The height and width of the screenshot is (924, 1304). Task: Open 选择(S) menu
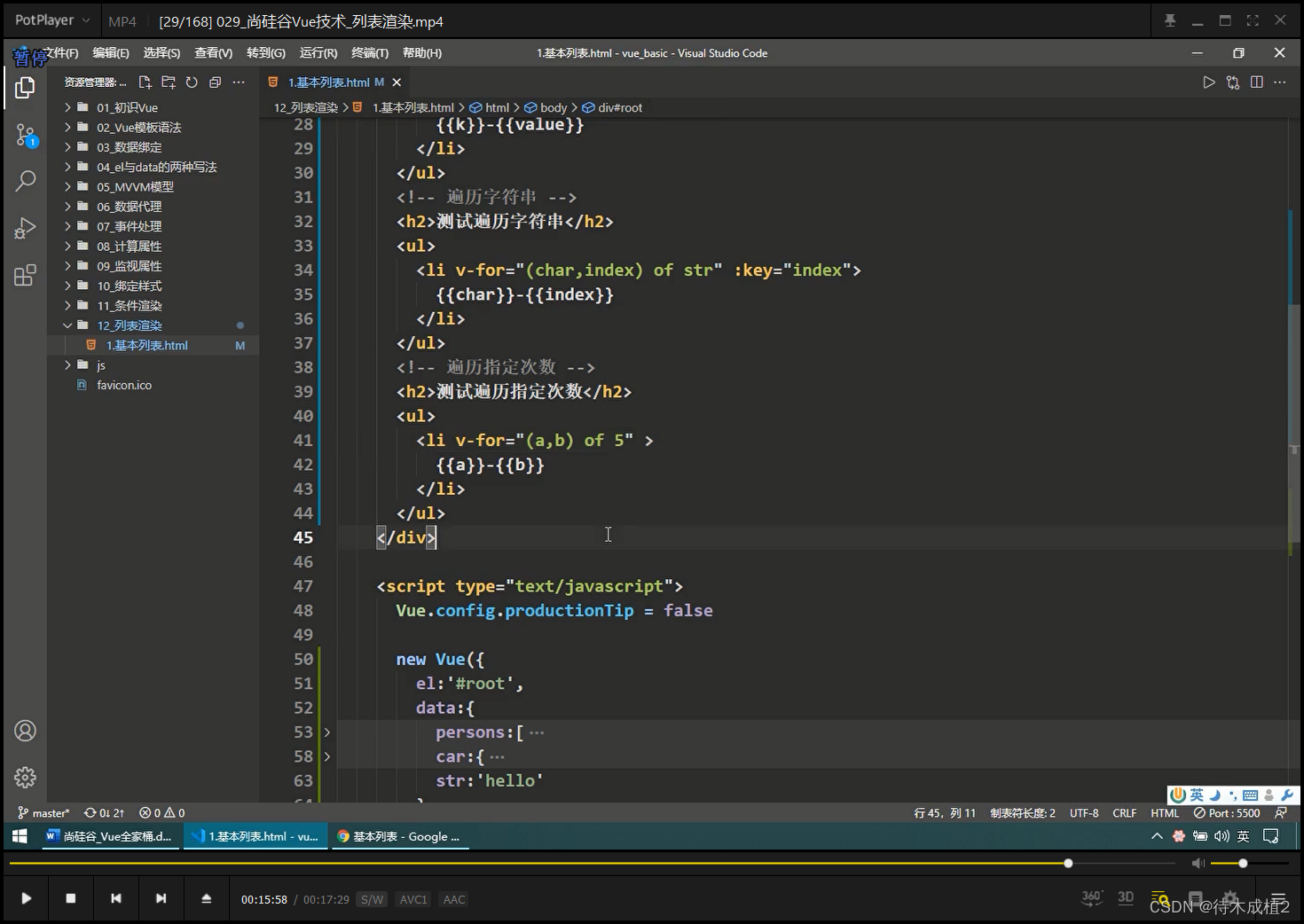click(x=161, y=53)
